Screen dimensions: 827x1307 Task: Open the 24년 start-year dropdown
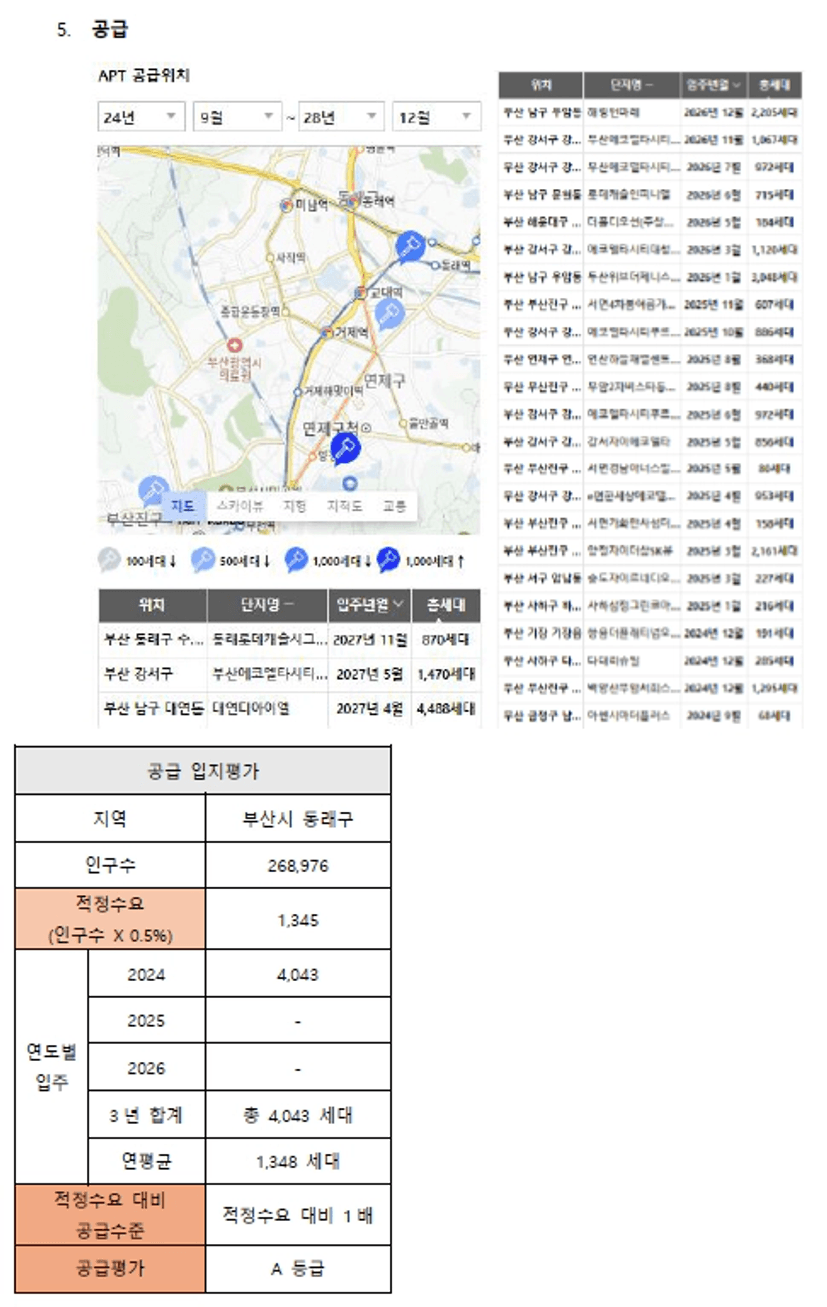[x=141, y=117]
